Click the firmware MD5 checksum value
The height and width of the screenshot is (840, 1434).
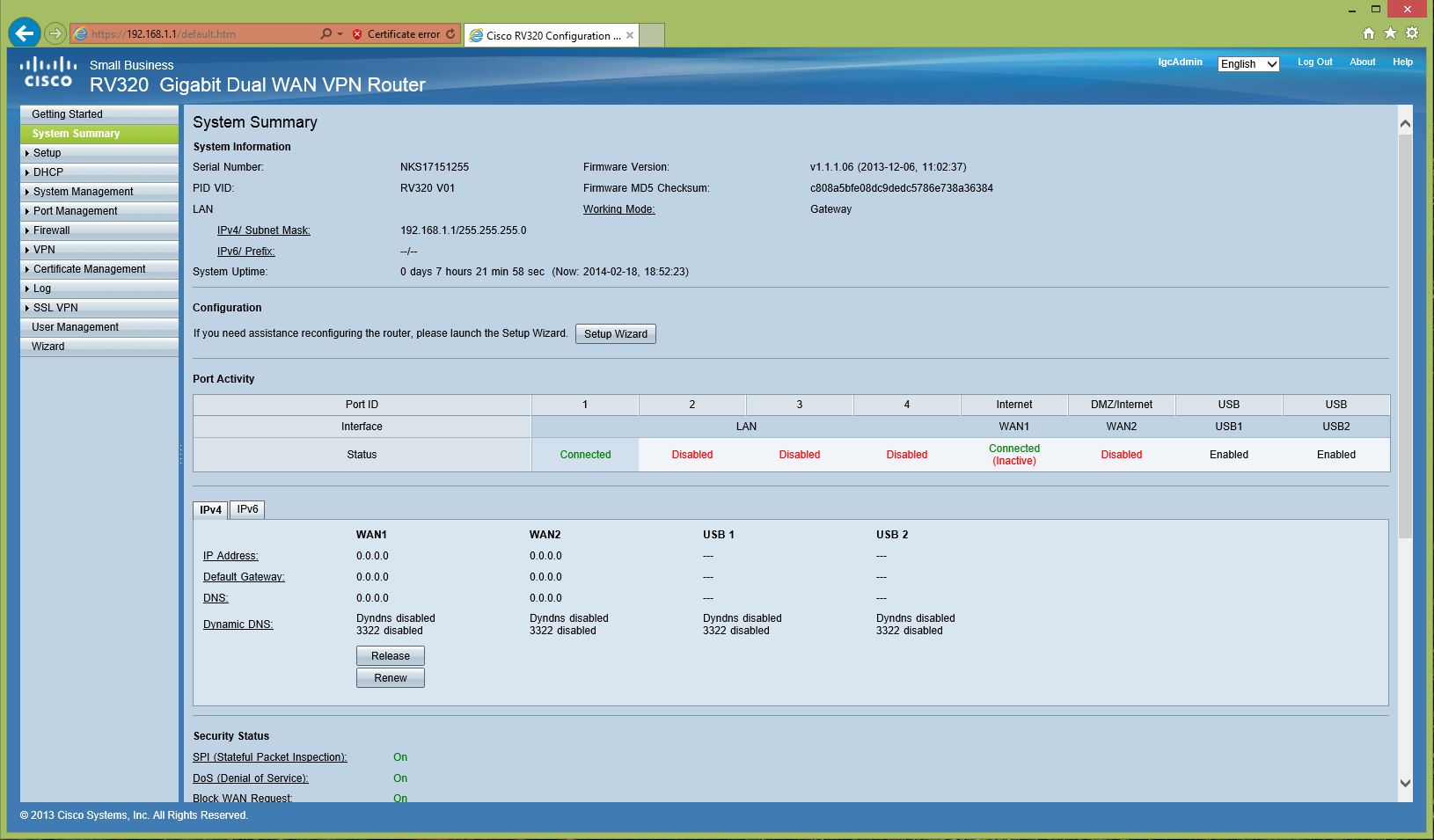pyautogui.click(x=902, y=188)
